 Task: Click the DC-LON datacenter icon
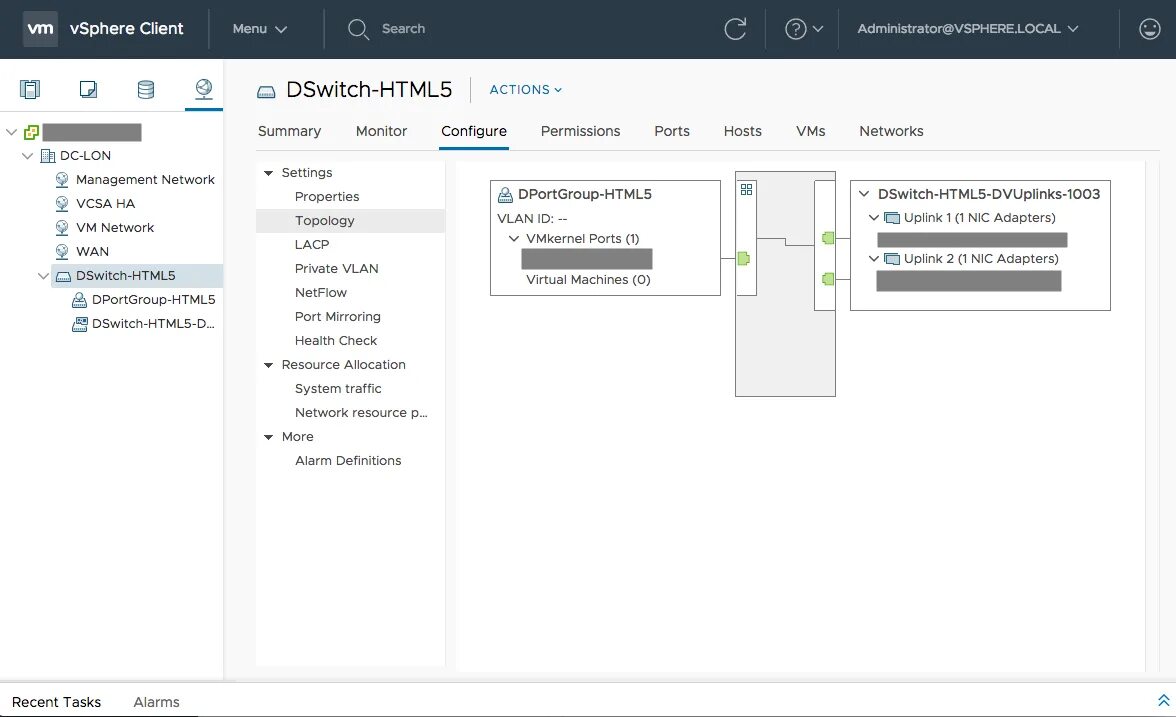pos(48,156)
